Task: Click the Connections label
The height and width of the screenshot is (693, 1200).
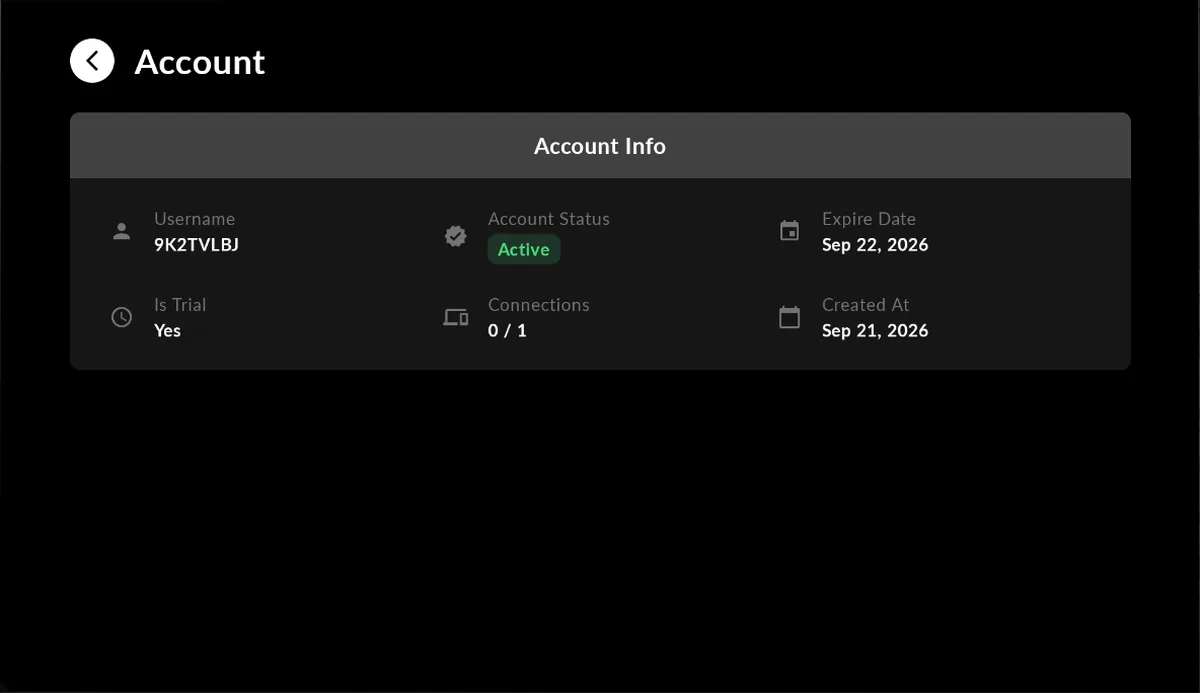Action: [x=539, y=305]
